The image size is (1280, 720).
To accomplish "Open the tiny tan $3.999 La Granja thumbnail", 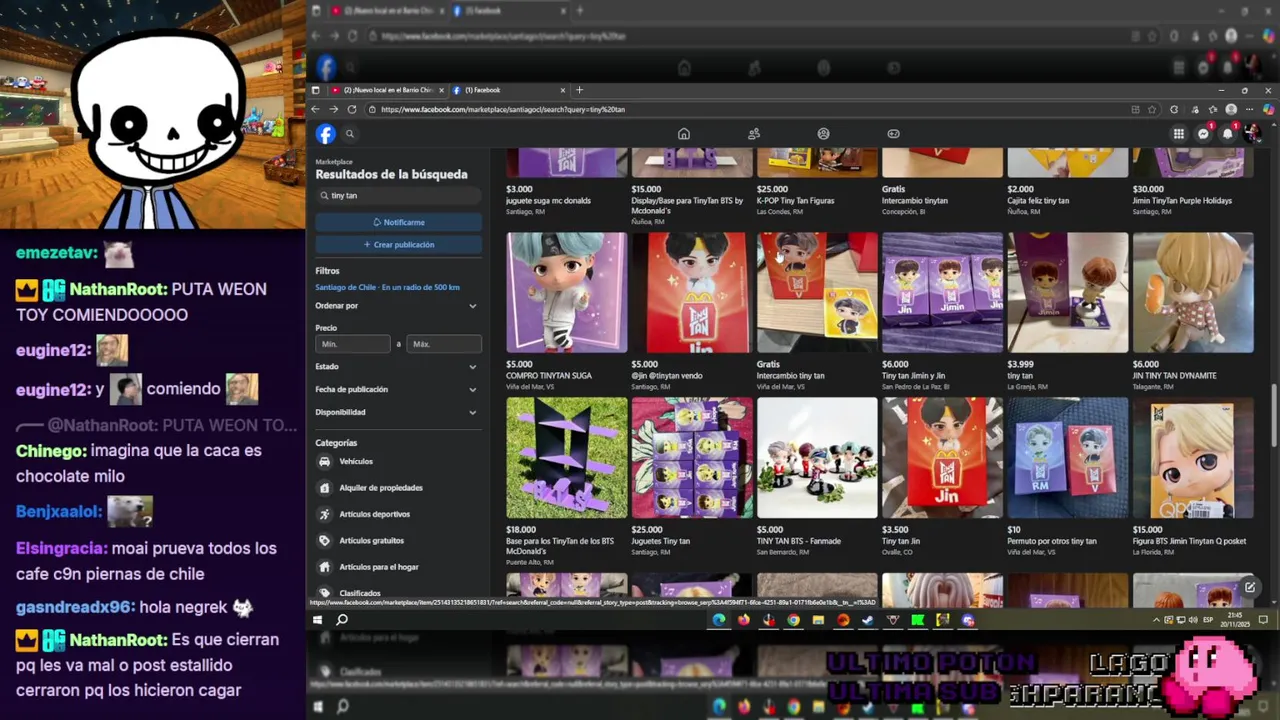I will 1068,292.
